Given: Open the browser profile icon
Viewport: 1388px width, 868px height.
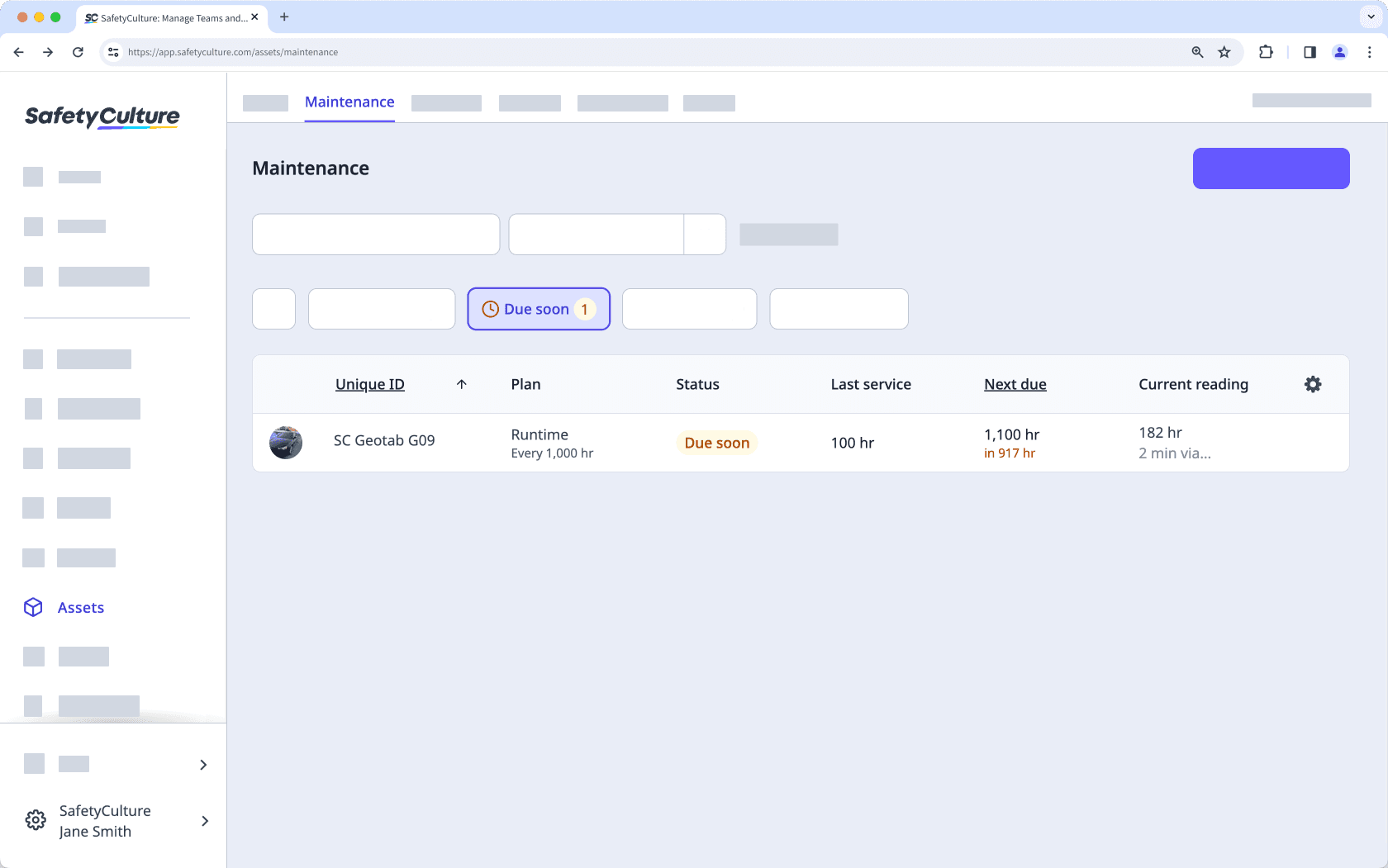Looking at the screenshot, I should tap(1339, 51).
